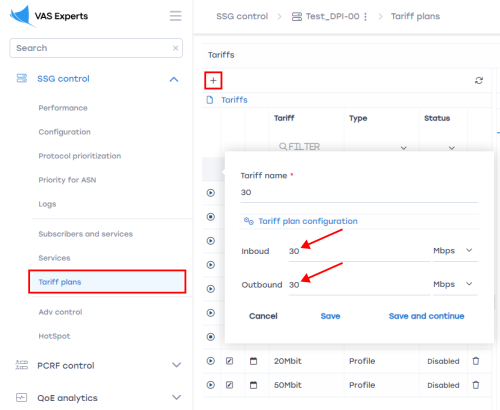The height and width of the screenshot is (410, 500).
Task: Open the Tariff plans menu item
Action: coord(107,282)
